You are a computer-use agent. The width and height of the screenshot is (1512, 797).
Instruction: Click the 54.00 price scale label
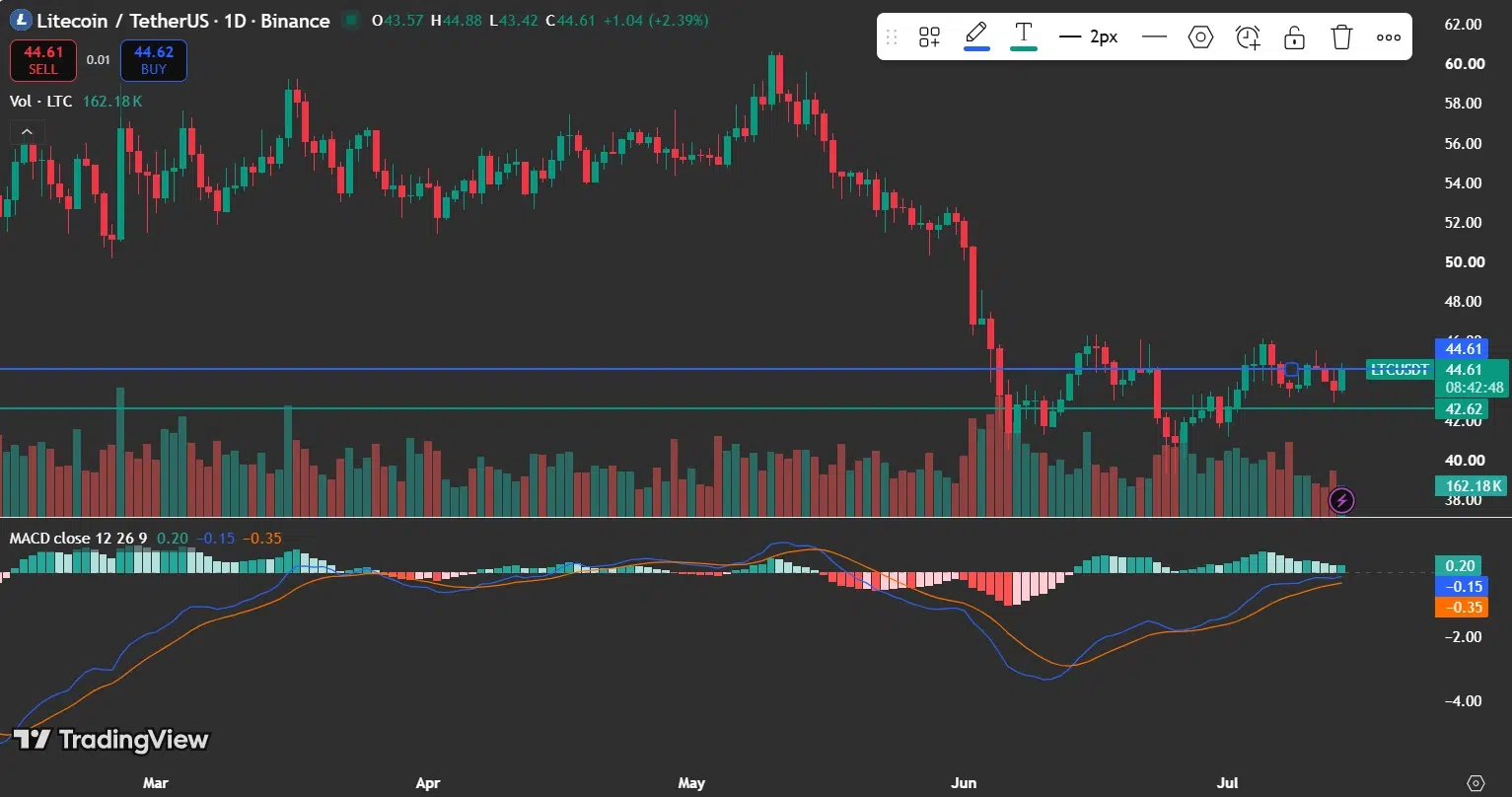pyautogui.click(x=1464, y=182)
